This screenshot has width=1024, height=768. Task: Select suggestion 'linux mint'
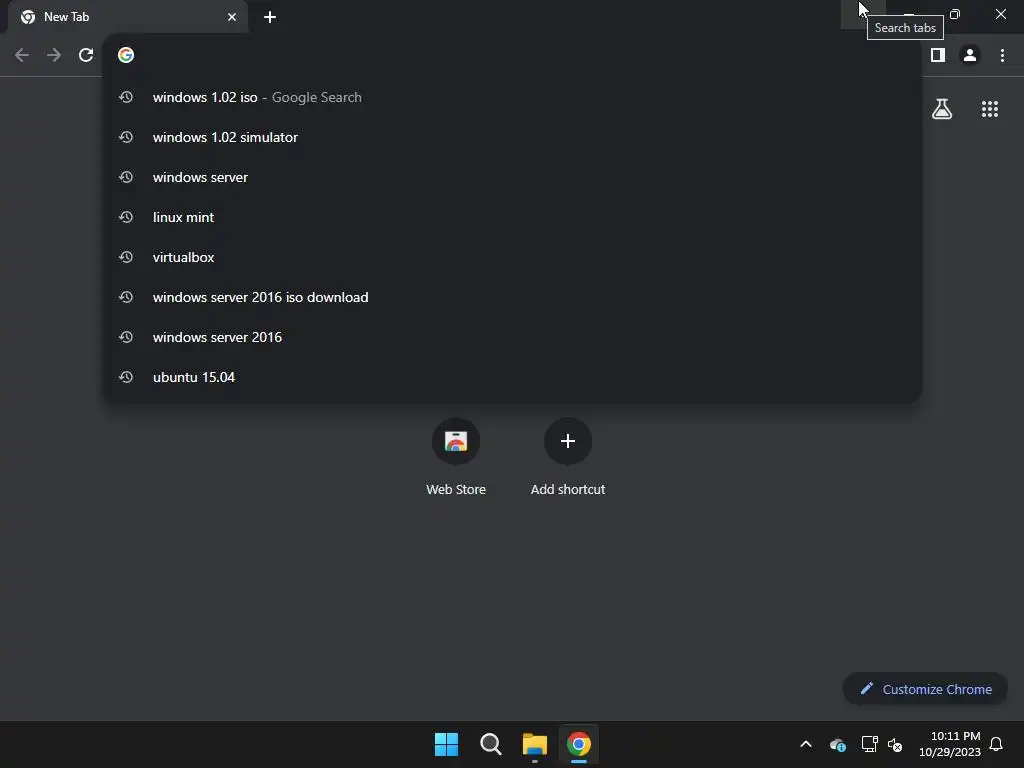tap(512, 217)
